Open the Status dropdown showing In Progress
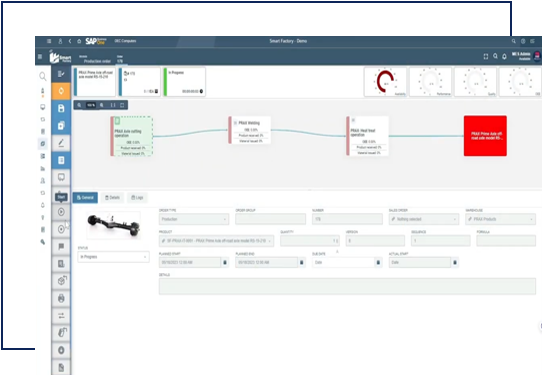 [114, 257]
